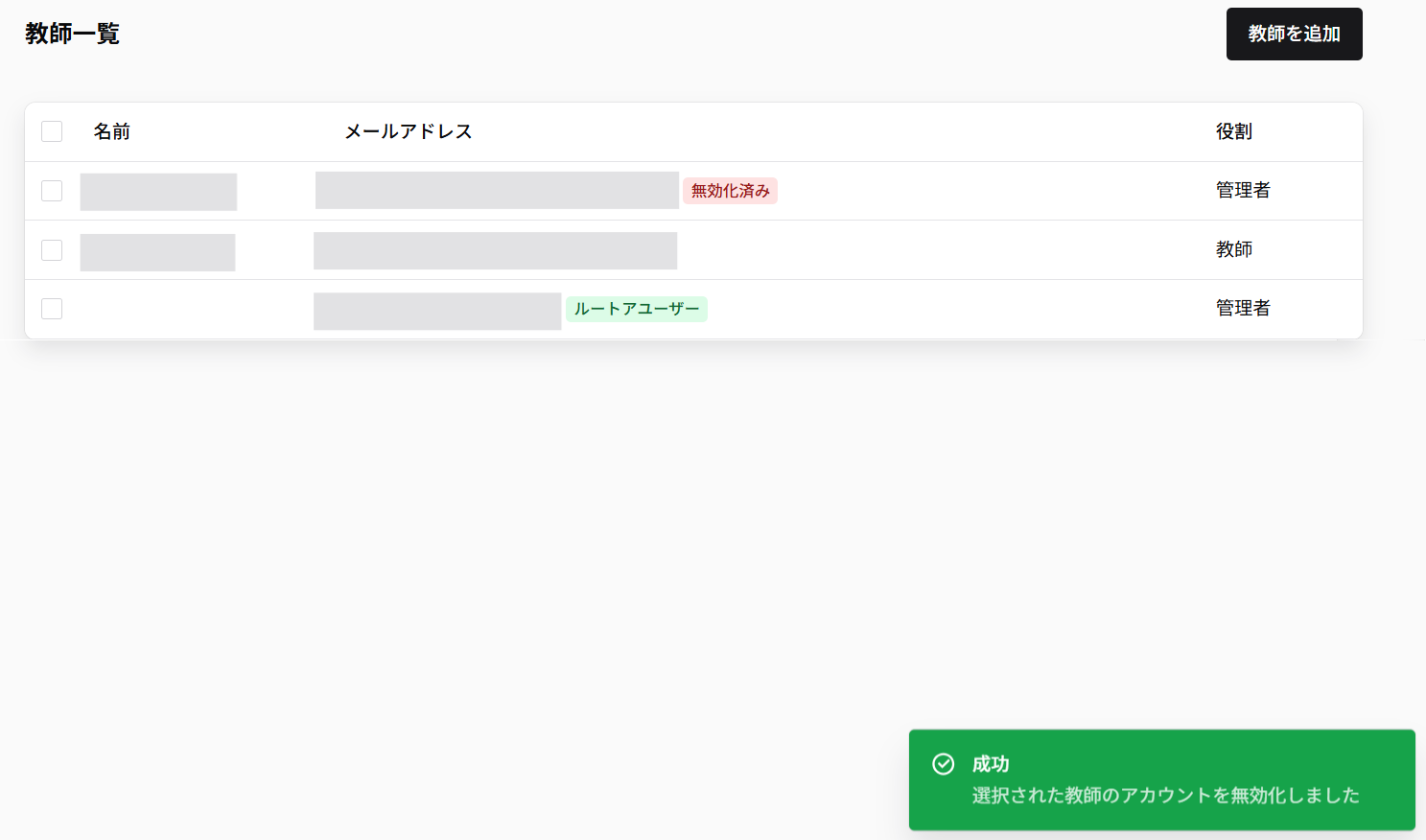Click the ルートアユーザー badge
This screenshot has height=840, width=1426.
coord(636,309)
